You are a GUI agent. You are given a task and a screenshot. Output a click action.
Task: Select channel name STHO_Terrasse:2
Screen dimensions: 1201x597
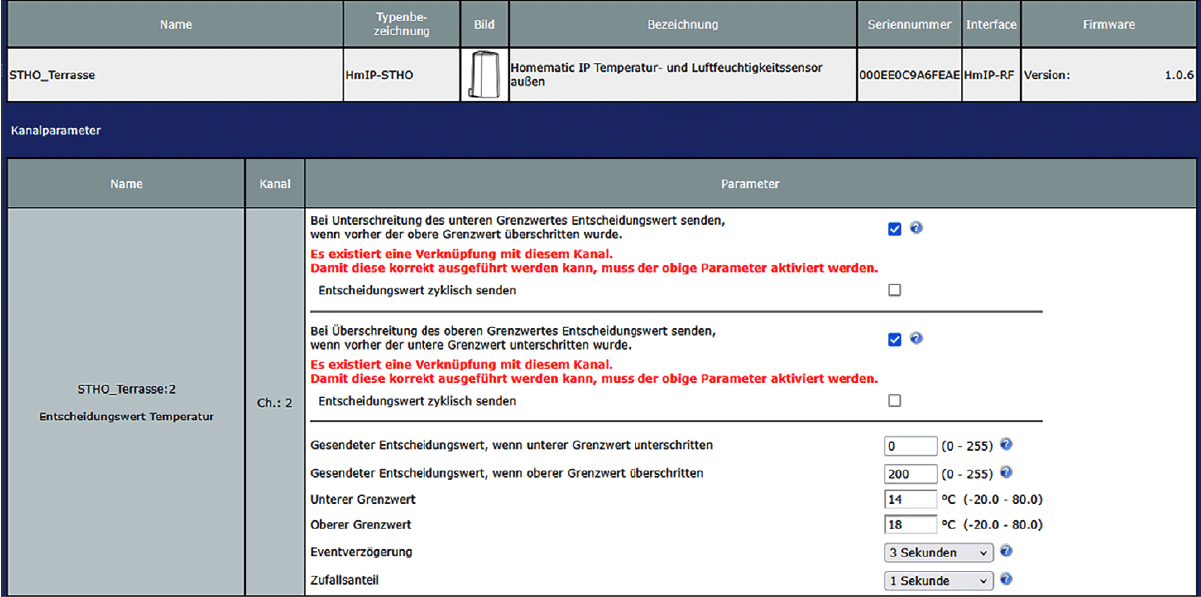coord(127,389)
